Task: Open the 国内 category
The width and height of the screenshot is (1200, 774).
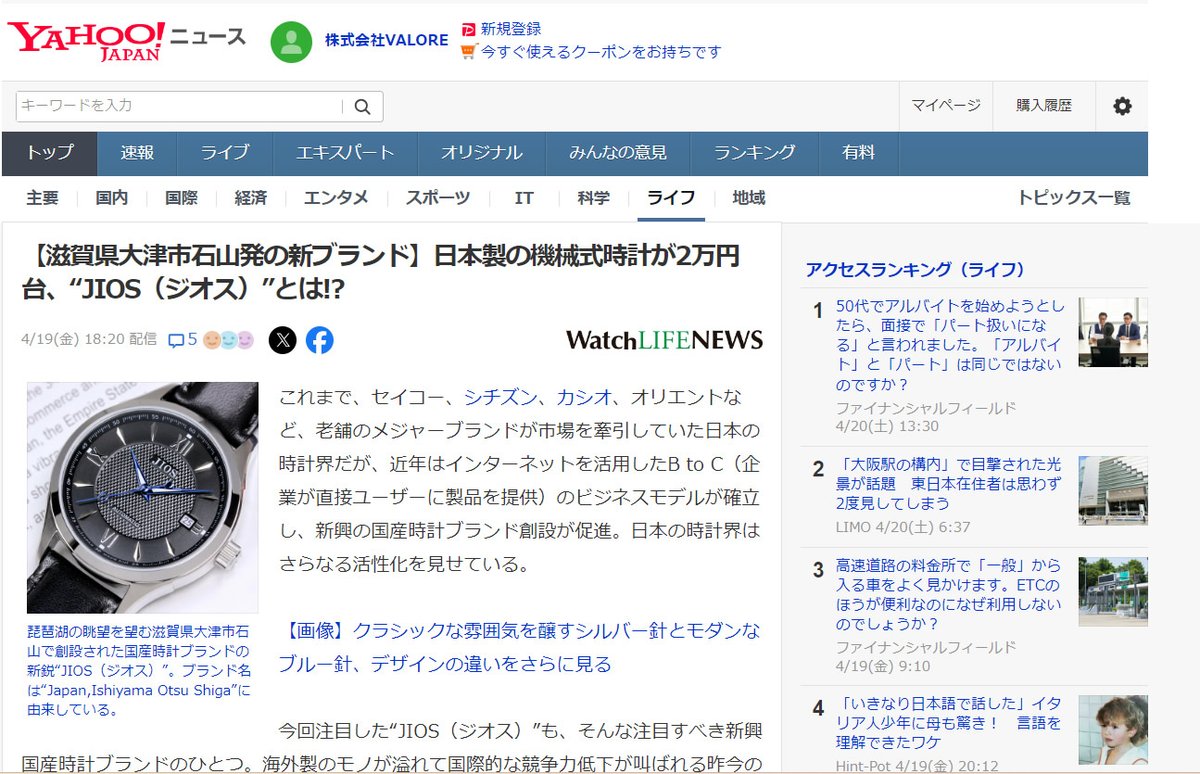Action: tap(112, 198)
